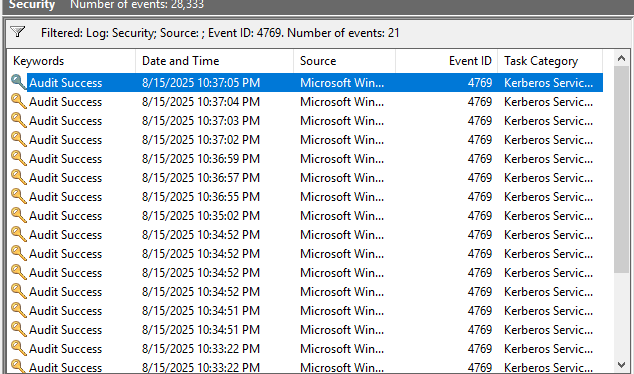Click key icon of 10:37:03 PM event

tap(18, 120)
